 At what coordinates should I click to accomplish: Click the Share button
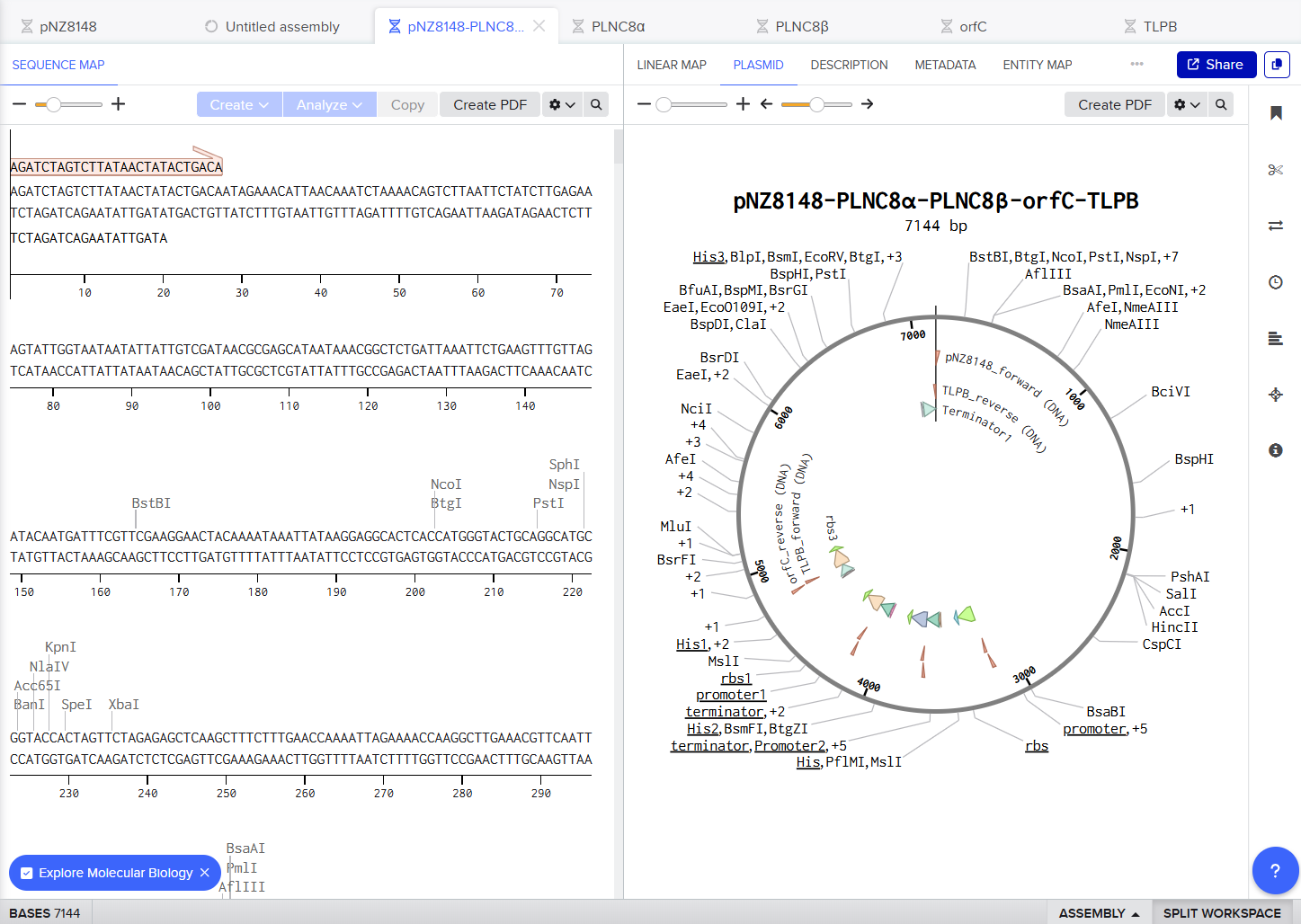pyautogui.click(x=1216, y=65)
